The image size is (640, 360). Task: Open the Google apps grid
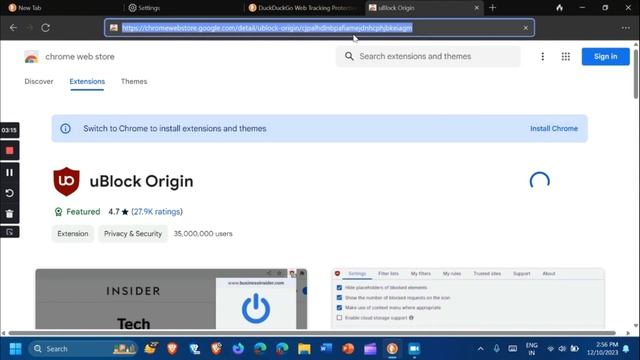(565, 57)
